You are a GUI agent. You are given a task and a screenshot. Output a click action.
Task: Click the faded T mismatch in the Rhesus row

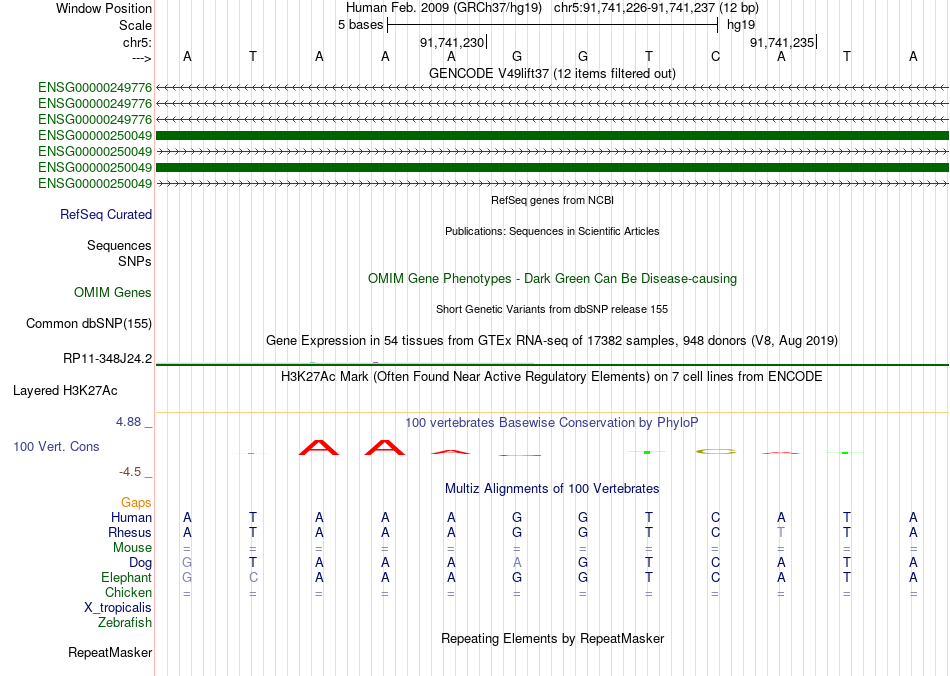[781, 532]
